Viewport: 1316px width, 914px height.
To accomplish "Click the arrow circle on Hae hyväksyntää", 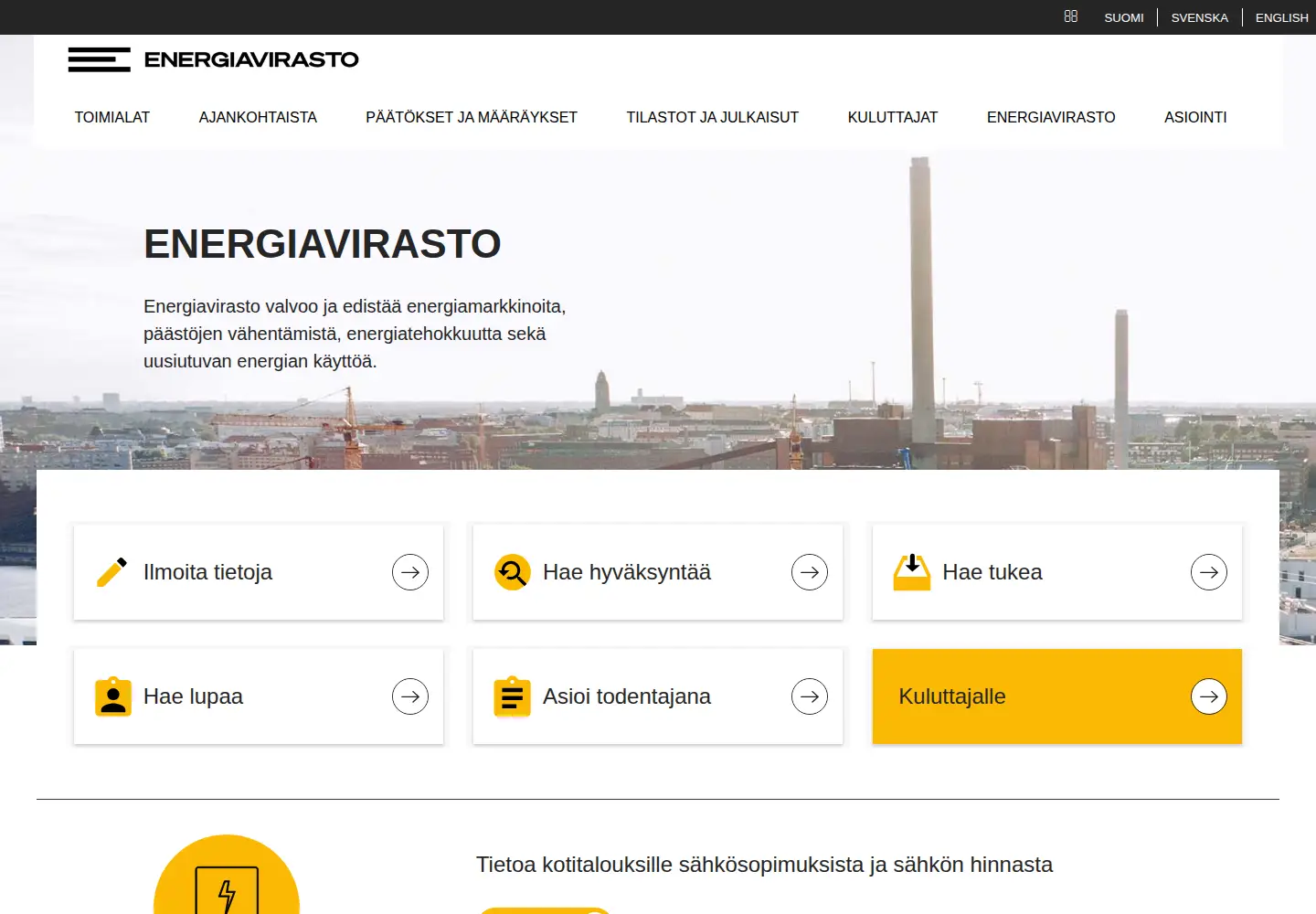I will [x=810, y=572].
